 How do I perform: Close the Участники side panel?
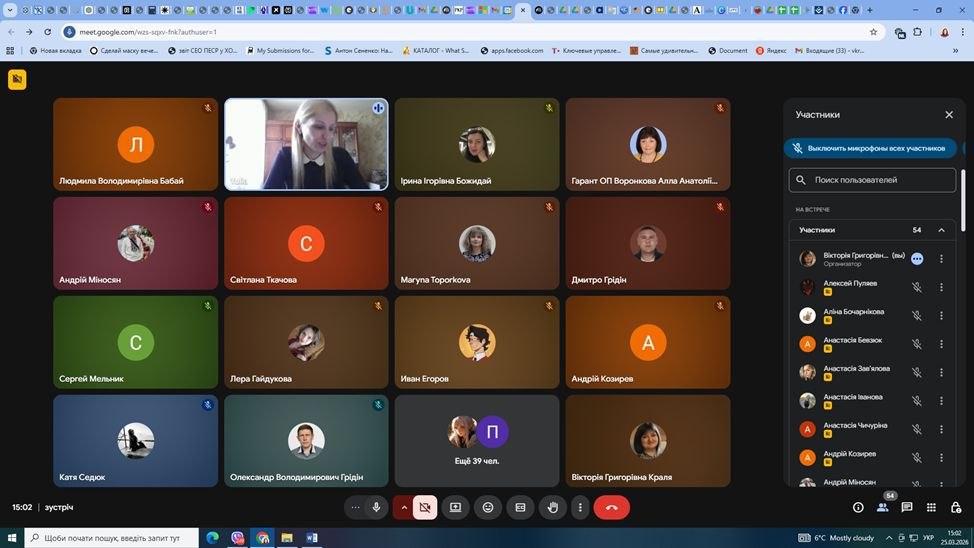[x=949, y=115]
